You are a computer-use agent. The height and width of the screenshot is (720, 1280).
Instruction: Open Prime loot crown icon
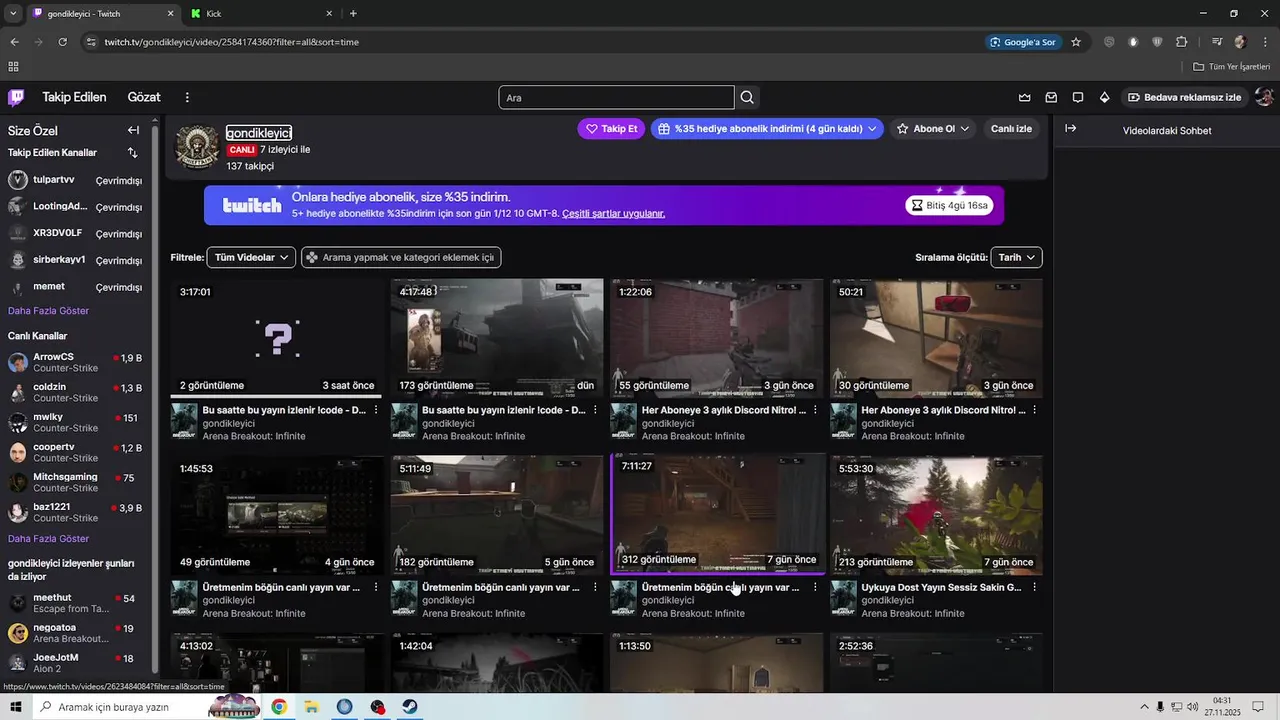pyautogui.click(x=1025, y=97)
